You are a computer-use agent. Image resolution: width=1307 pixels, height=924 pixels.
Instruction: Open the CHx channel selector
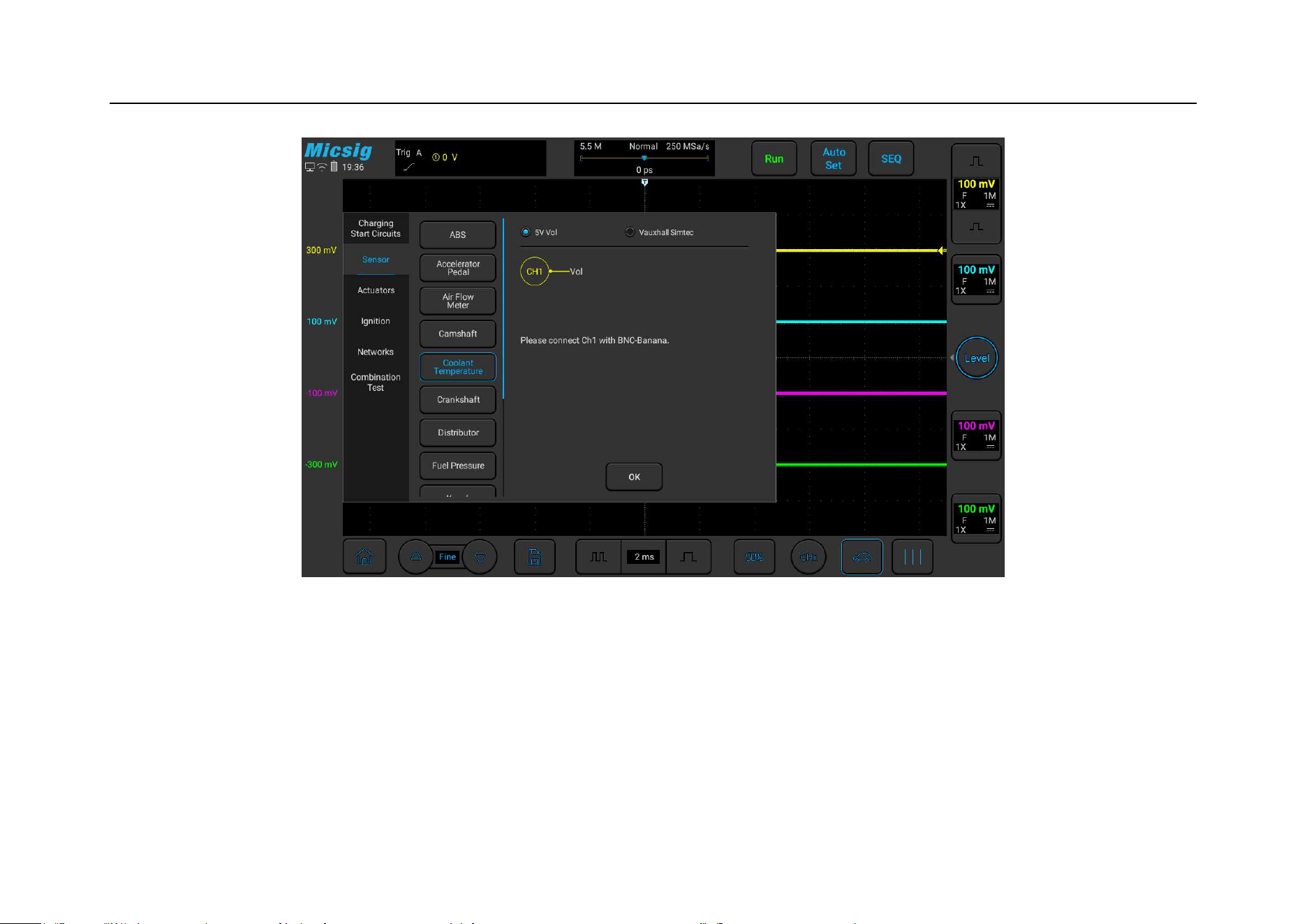pyautogui.click(x=808, y=557)
